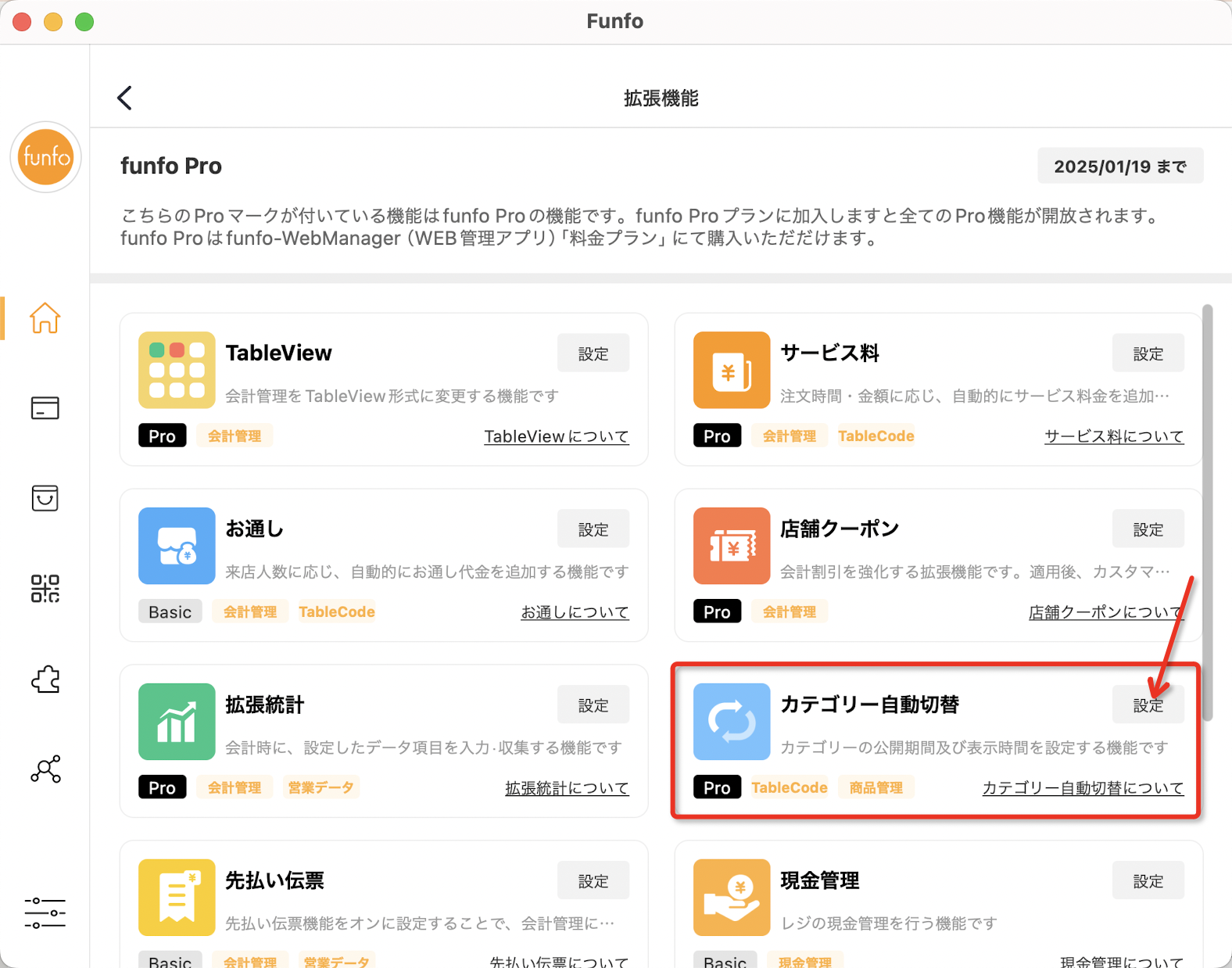The width and height of the screenshot is (1232, 968).
Task: Click the 現金管理 card title
Action: (820, 880)
